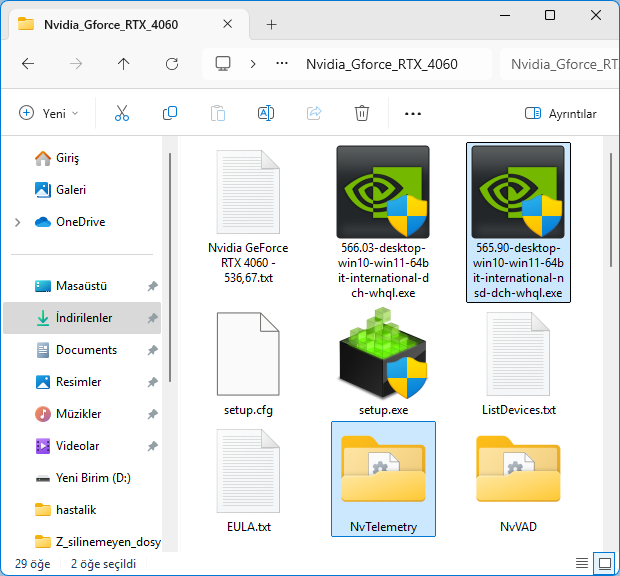Select the NvTelemetry folder
This screenshot has height=576, width=620.
(383, 479)
